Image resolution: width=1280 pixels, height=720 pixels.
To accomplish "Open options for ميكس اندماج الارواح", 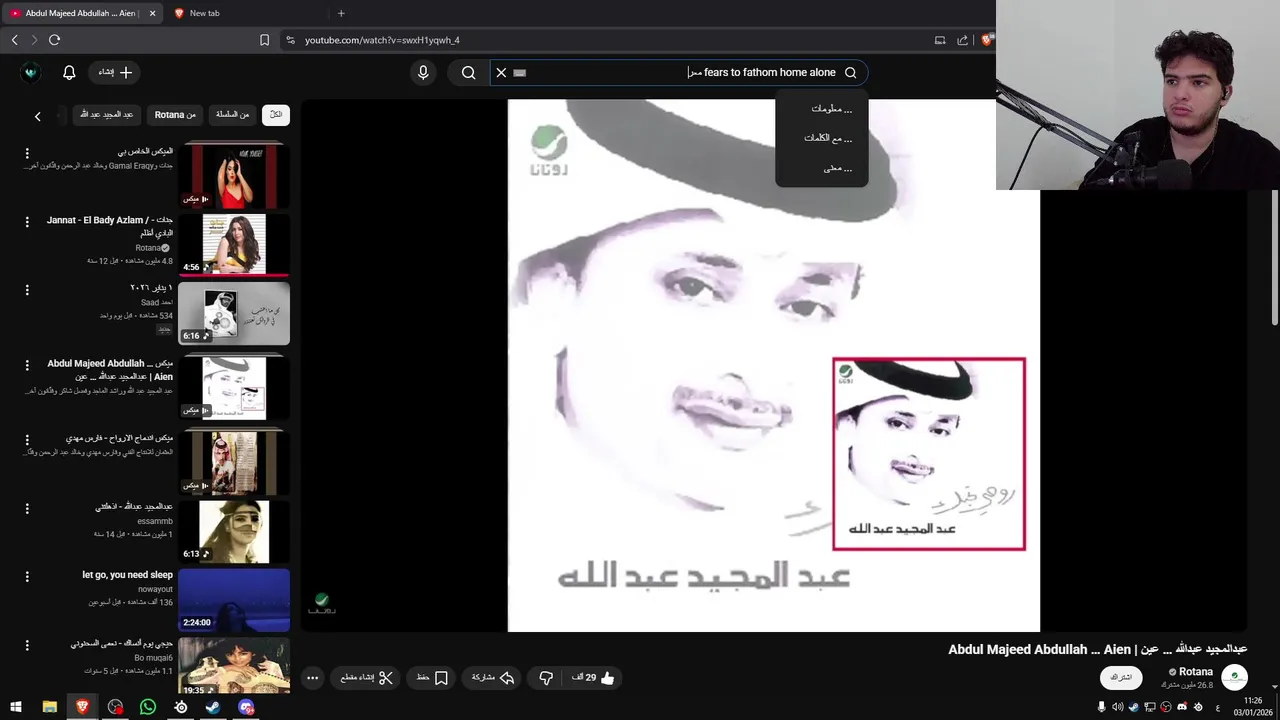I will coord(27,439).
